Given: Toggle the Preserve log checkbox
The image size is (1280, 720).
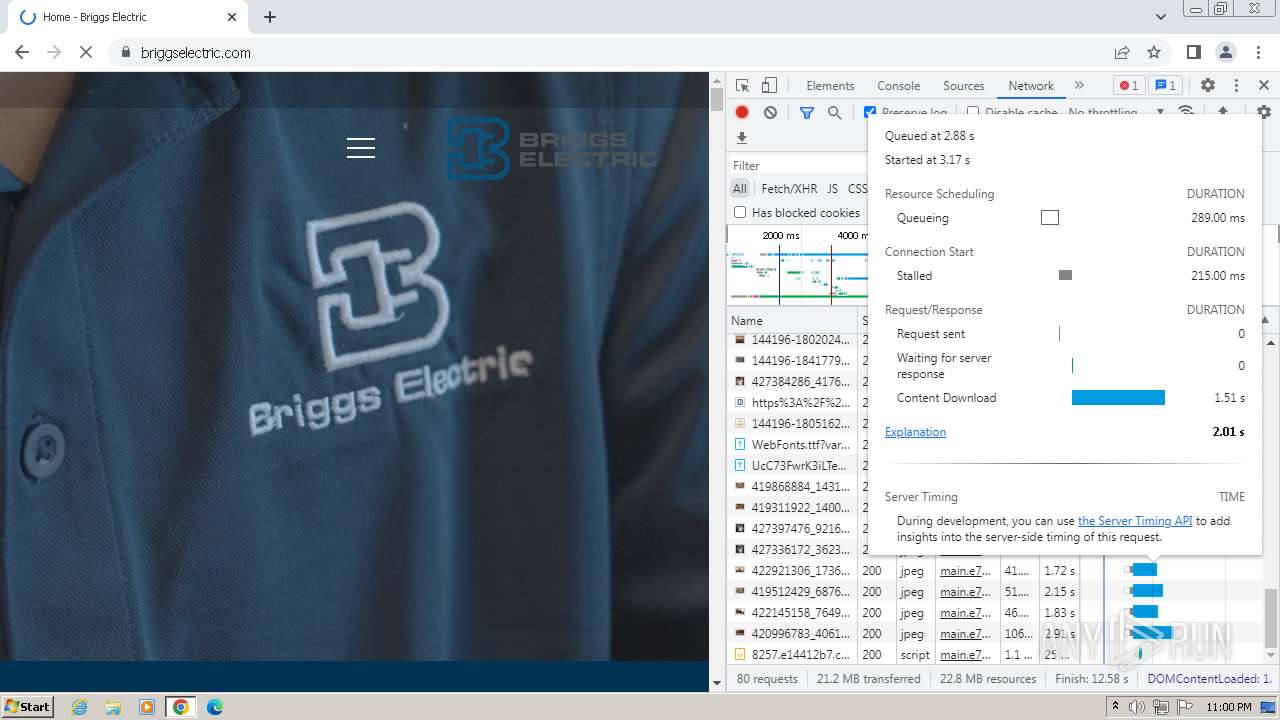Looking at the screenshot, I should click(x=870, y=112).
